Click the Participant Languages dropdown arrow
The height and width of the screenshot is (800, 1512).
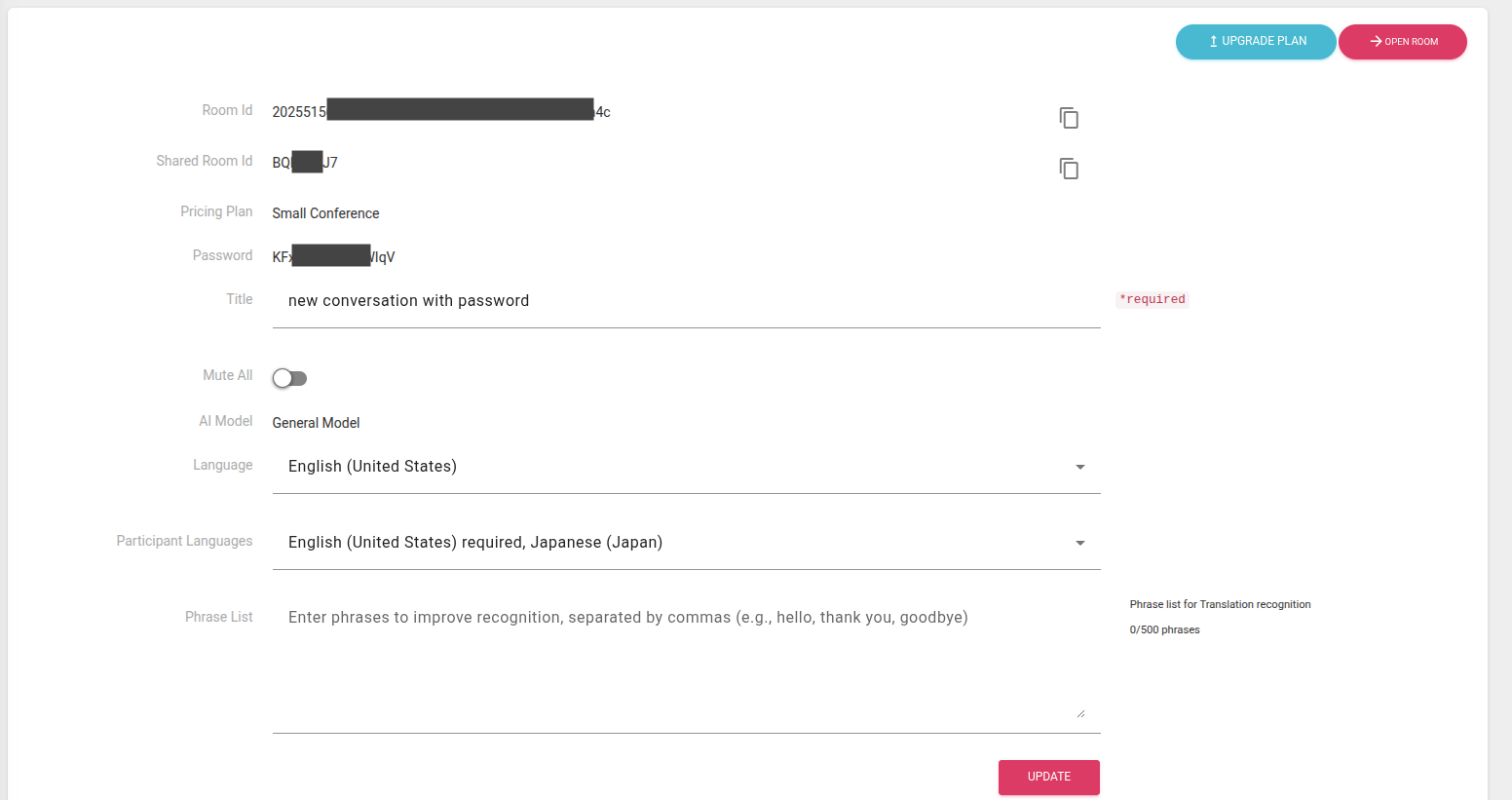[x=1079, y=544]
